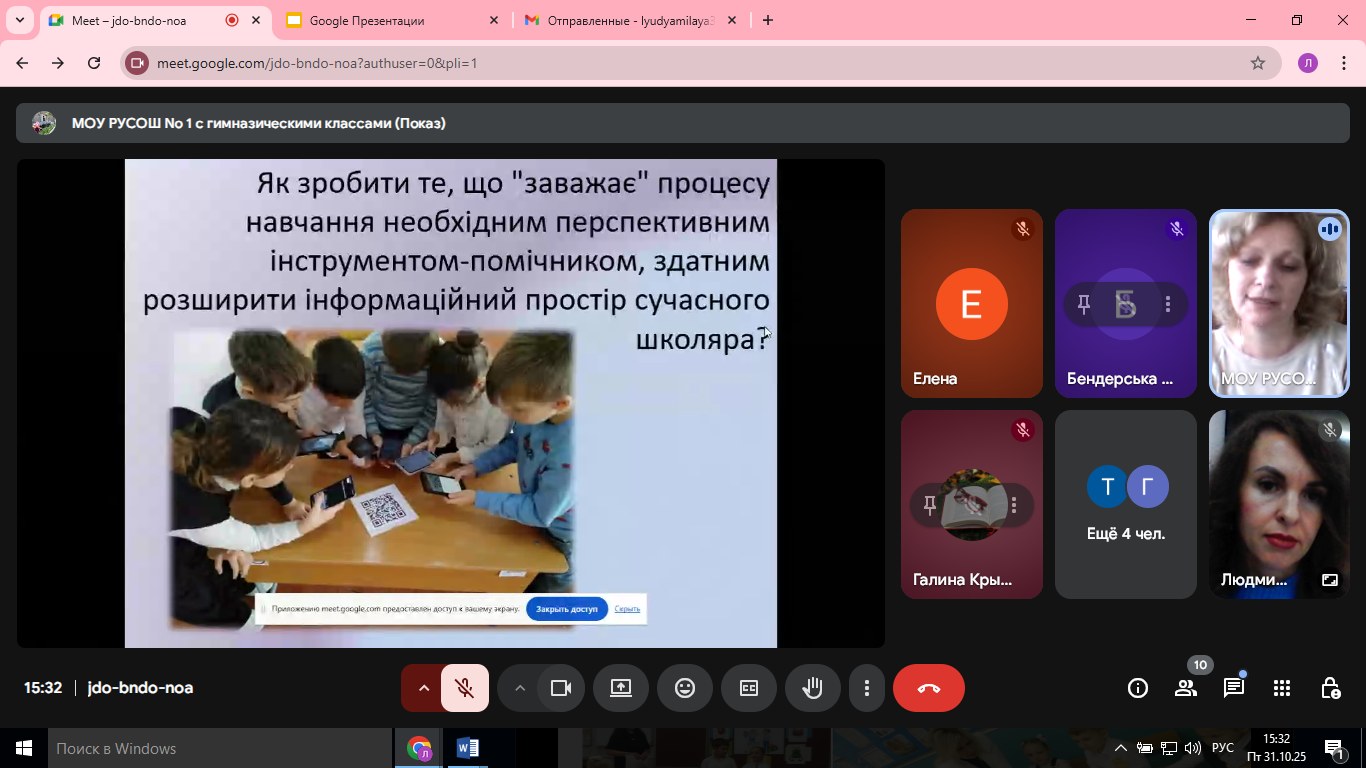
Task: Open the Ещё 4 чел. participants tile
Action: tap(1125, 505)
